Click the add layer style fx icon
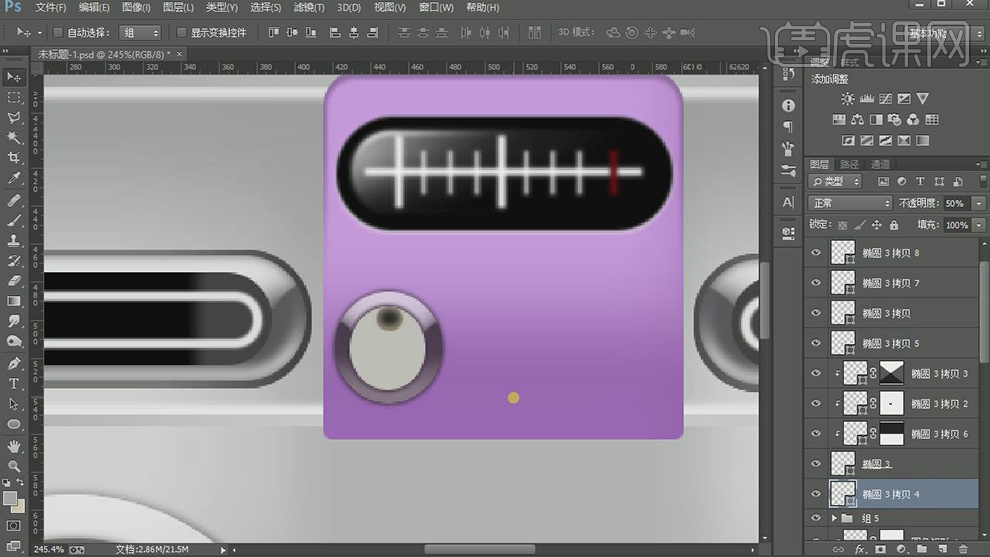990x557 pixels. tap(859, 549)
